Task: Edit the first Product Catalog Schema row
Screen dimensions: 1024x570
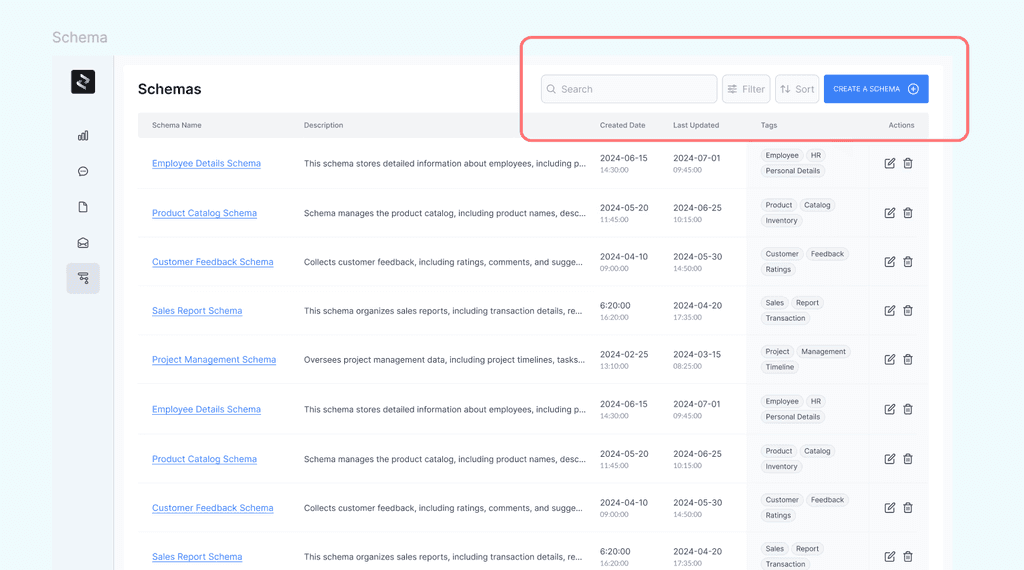Action: [x=889, y=213]
